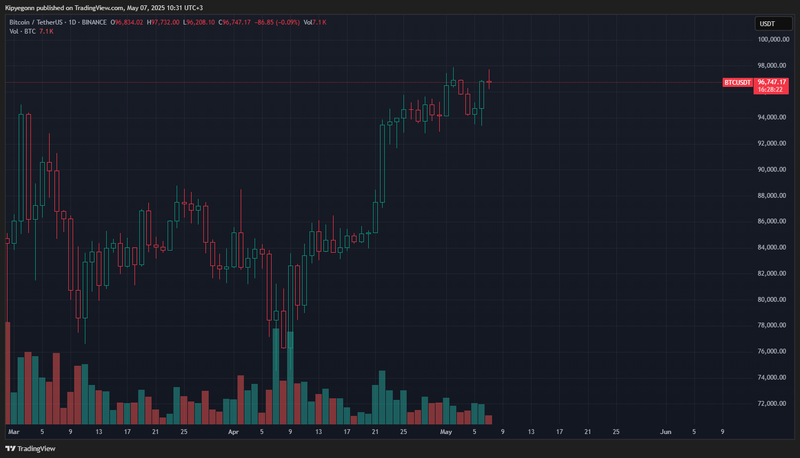Click the 94,000.00 price axis label

[x=772, y=117]
